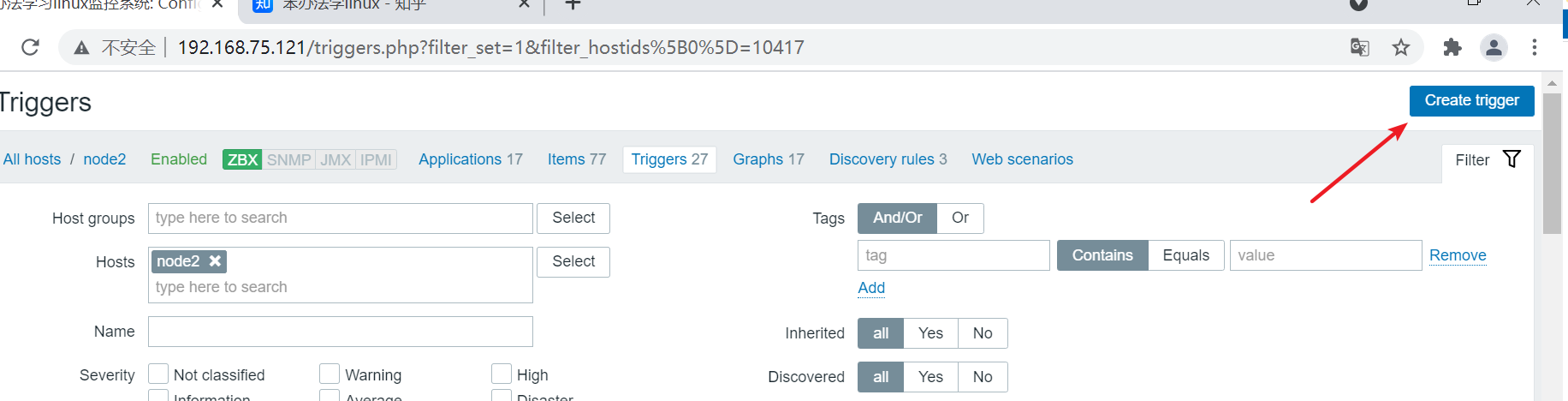
Task: Open a new browser tab with plus icon
Action: click(x=573, y=5)
